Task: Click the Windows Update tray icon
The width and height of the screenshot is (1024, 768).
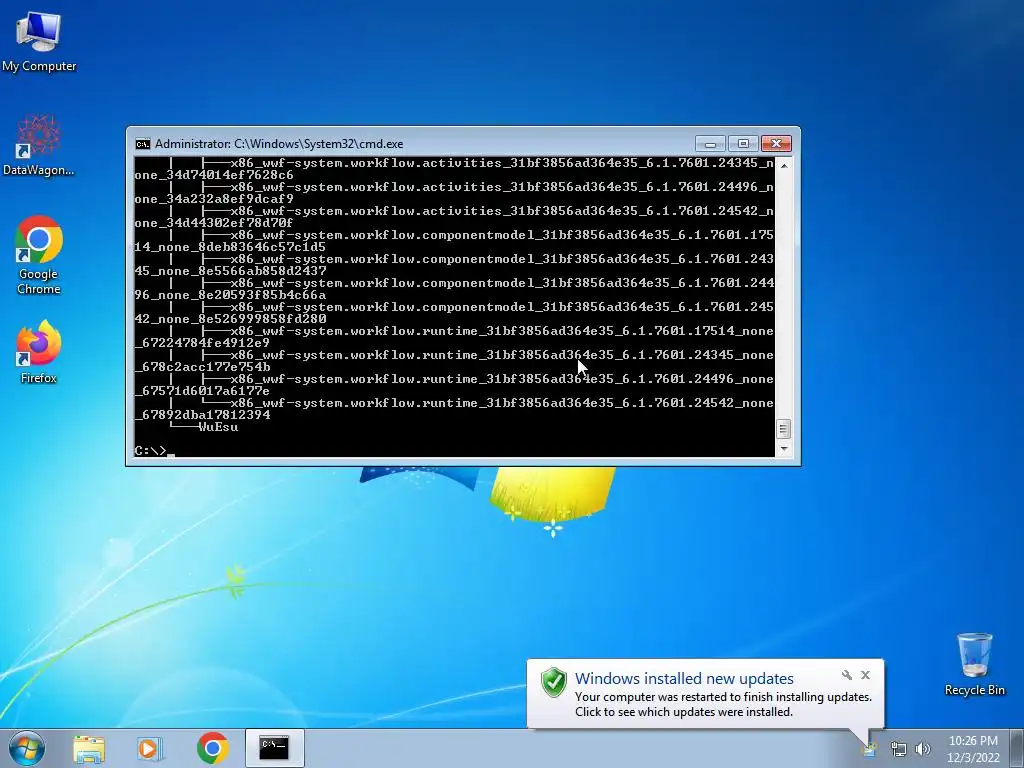Action: (870, 750)
